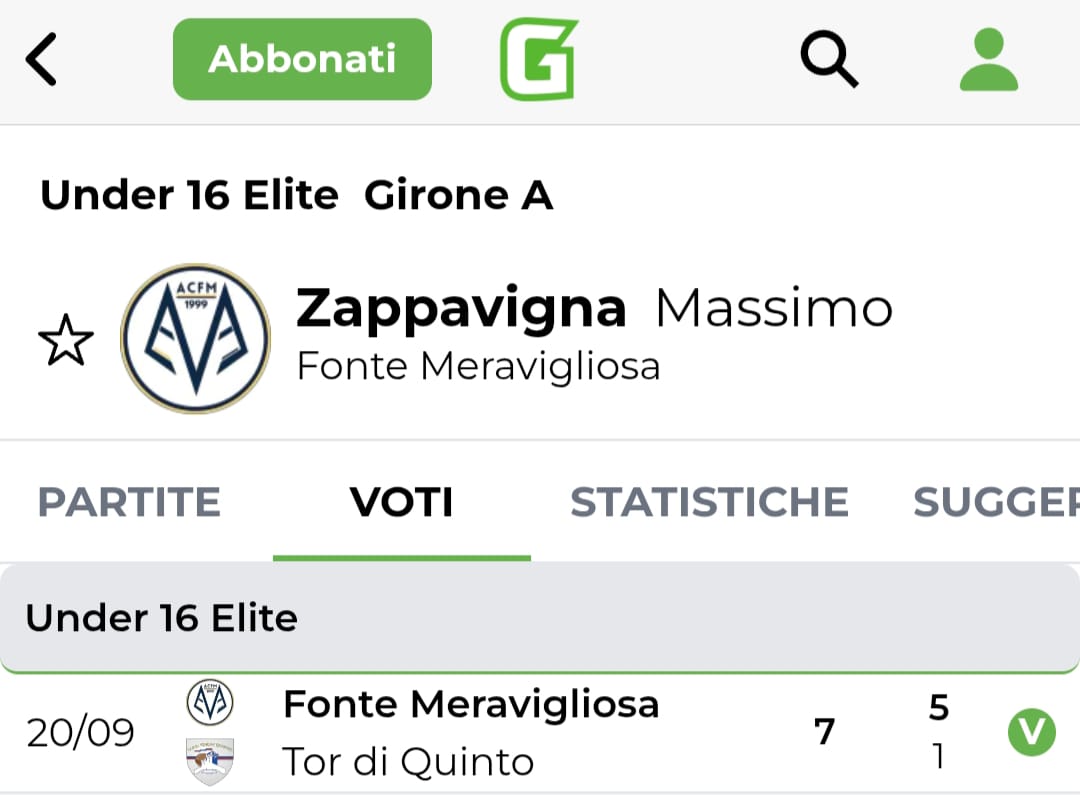Open the user profile icon
The height and width of the screenshot is (795, 1080).
click(x=988, y=59)
